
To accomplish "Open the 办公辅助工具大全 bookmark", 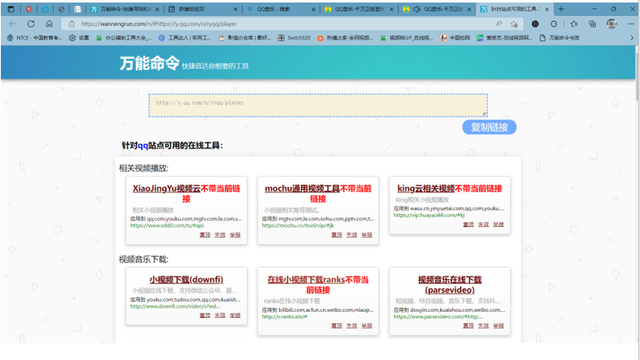I will (x=124, y=38).
